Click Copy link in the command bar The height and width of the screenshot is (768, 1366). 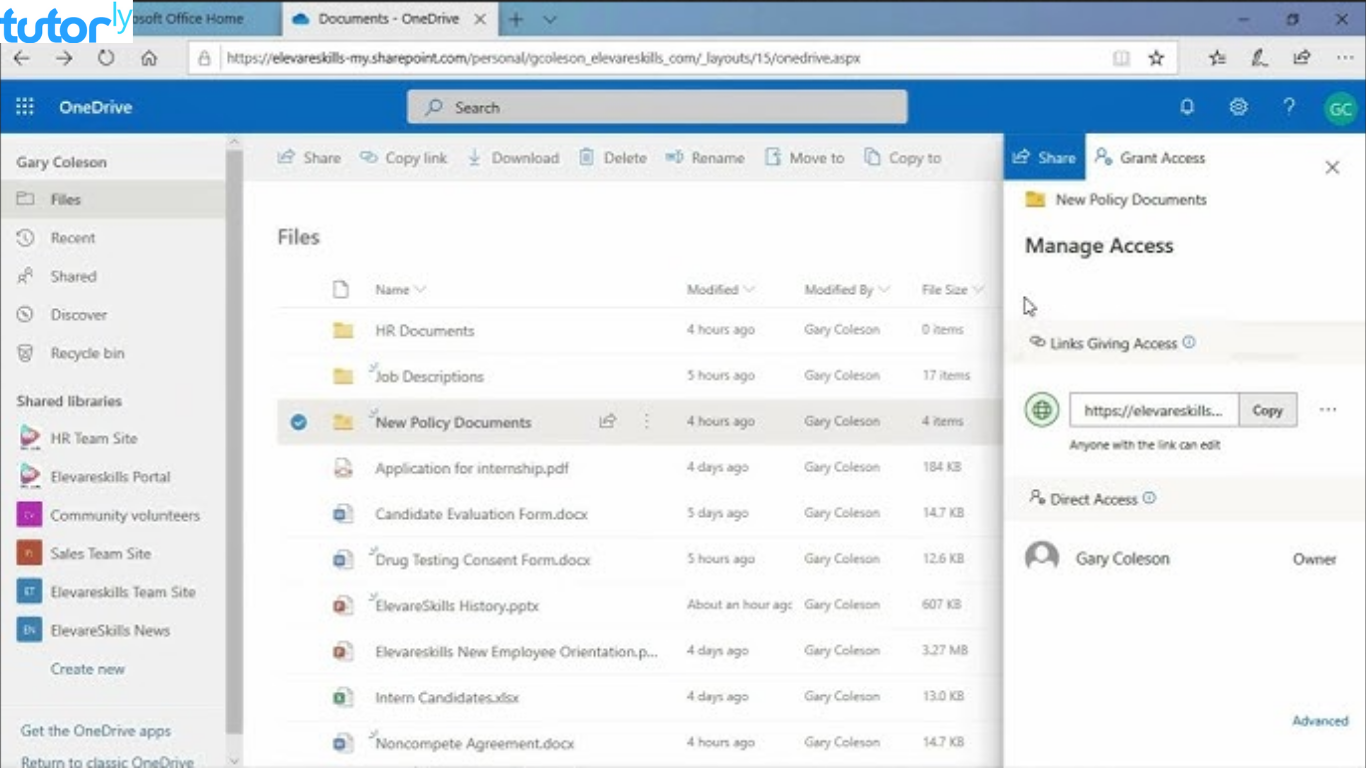[404, 158]
